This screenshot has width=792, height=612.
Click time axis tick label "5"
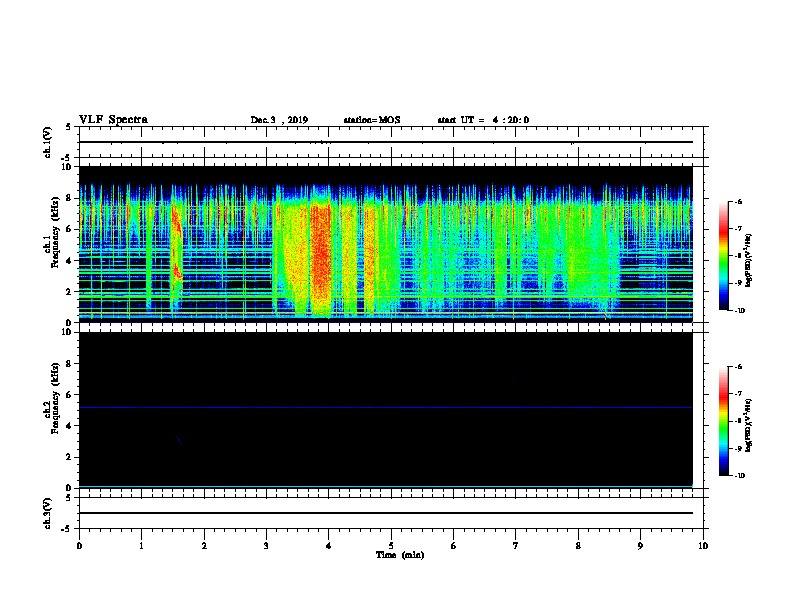tap(391, 546)
